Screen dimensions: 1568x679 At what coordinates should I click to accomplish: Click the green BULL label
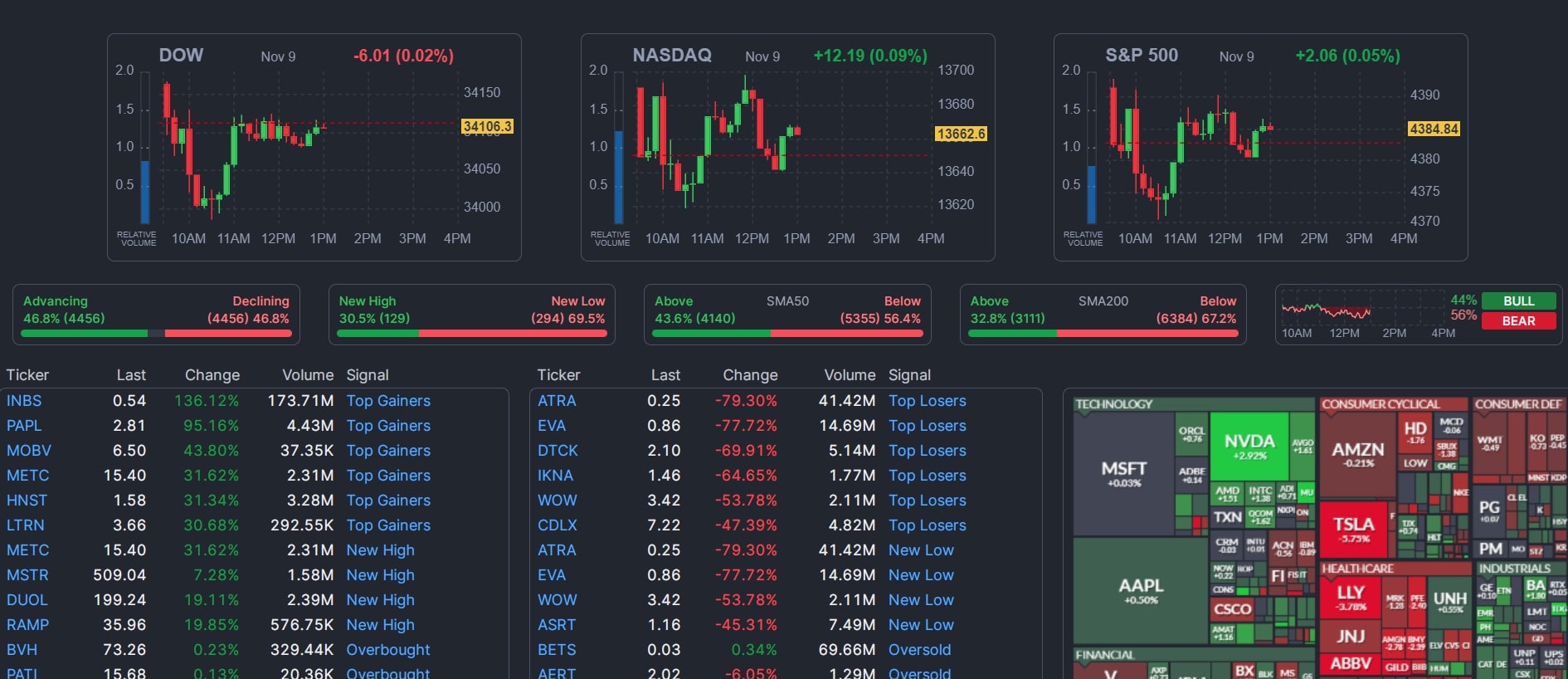coord(1518,301)
